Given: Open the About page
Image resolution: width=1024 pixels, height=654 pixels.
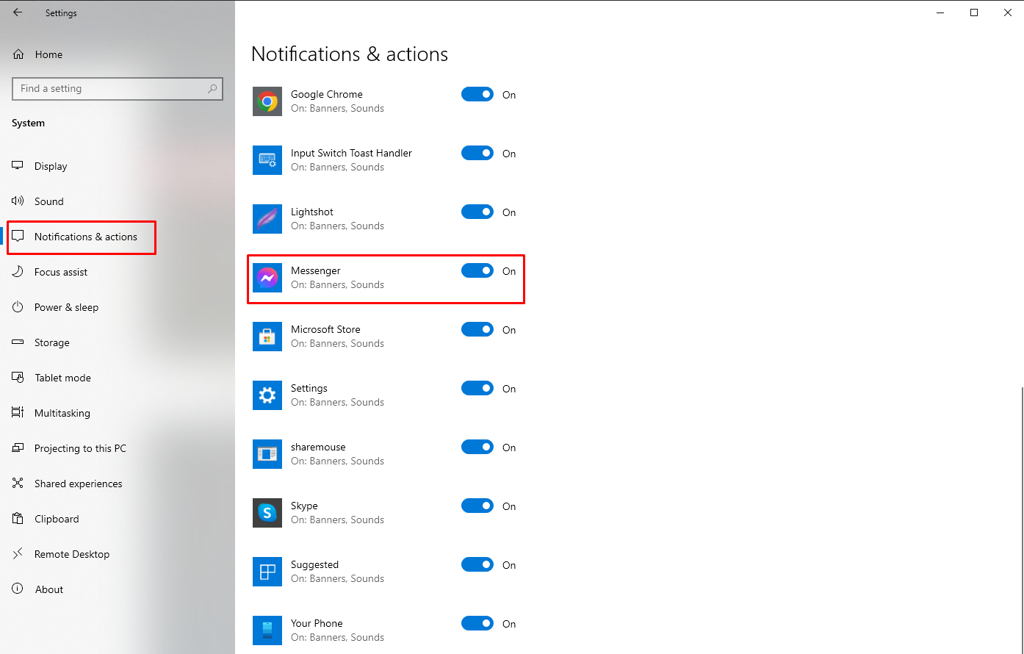Looking at the screenshot, I should coord(118,589).
